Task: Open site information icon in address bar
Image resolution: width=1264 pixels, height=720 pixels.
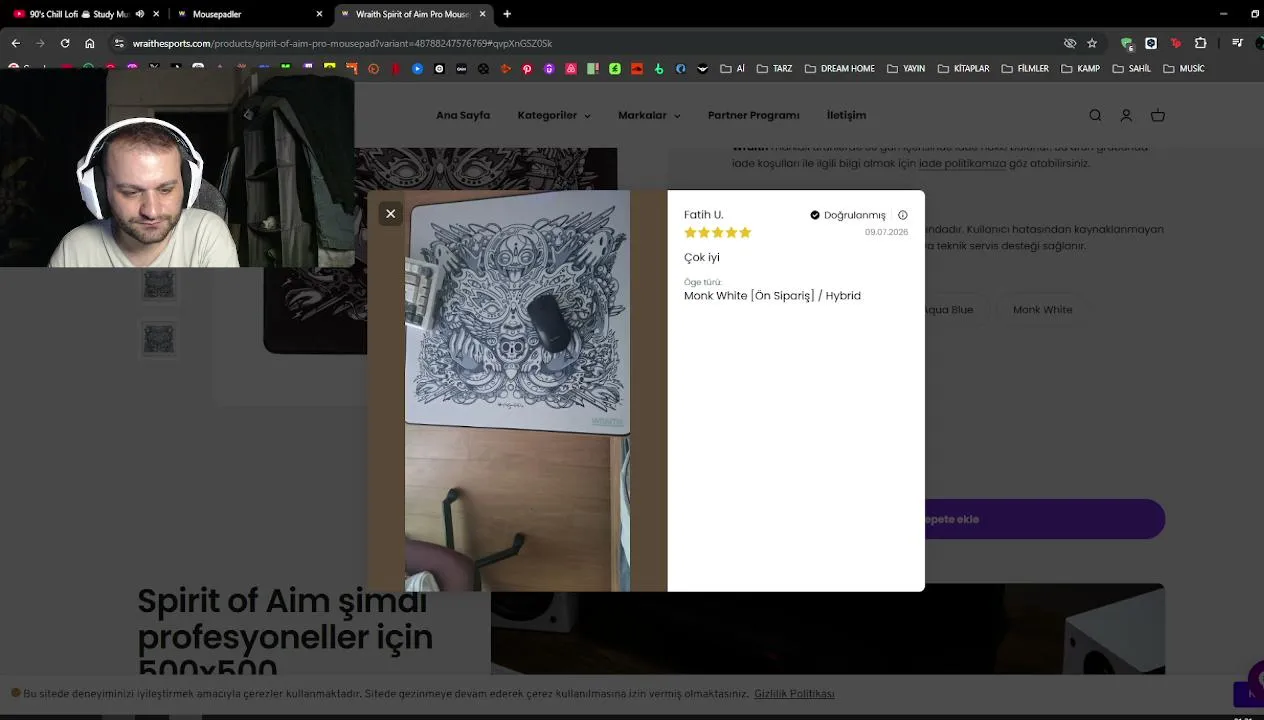Action: pos(119,43)
